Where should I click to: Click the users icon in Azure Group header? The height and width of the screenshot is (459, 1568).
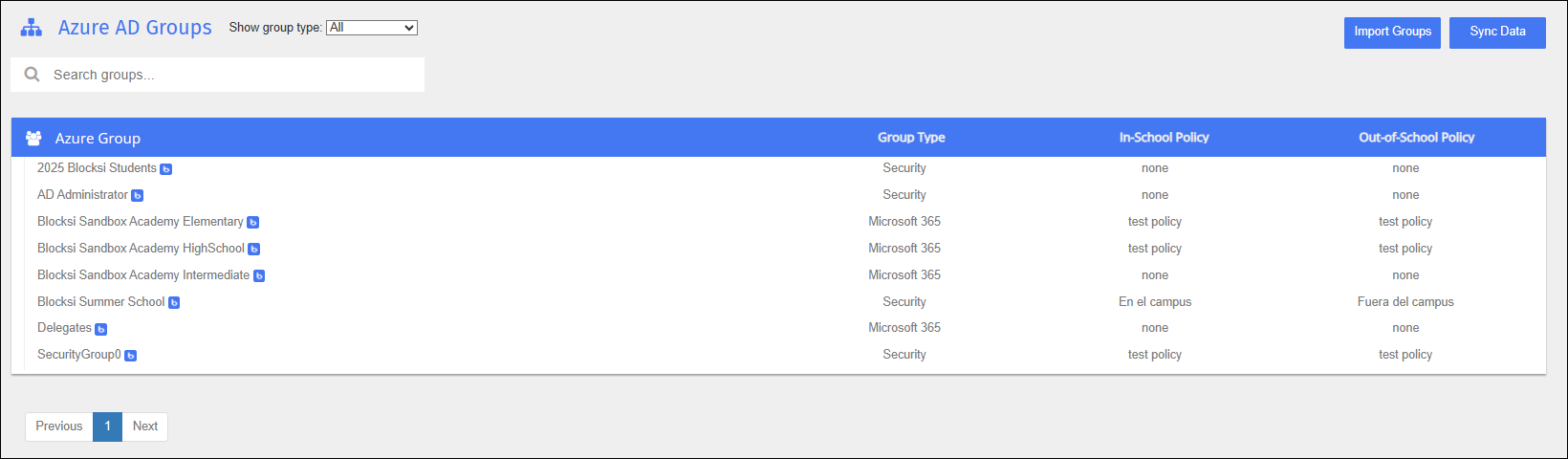(33, 138)
